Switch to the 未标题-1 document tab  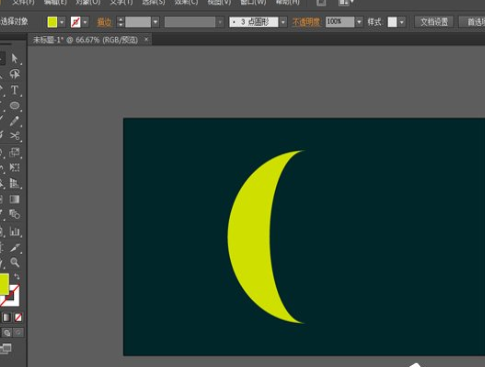point(85,40)
